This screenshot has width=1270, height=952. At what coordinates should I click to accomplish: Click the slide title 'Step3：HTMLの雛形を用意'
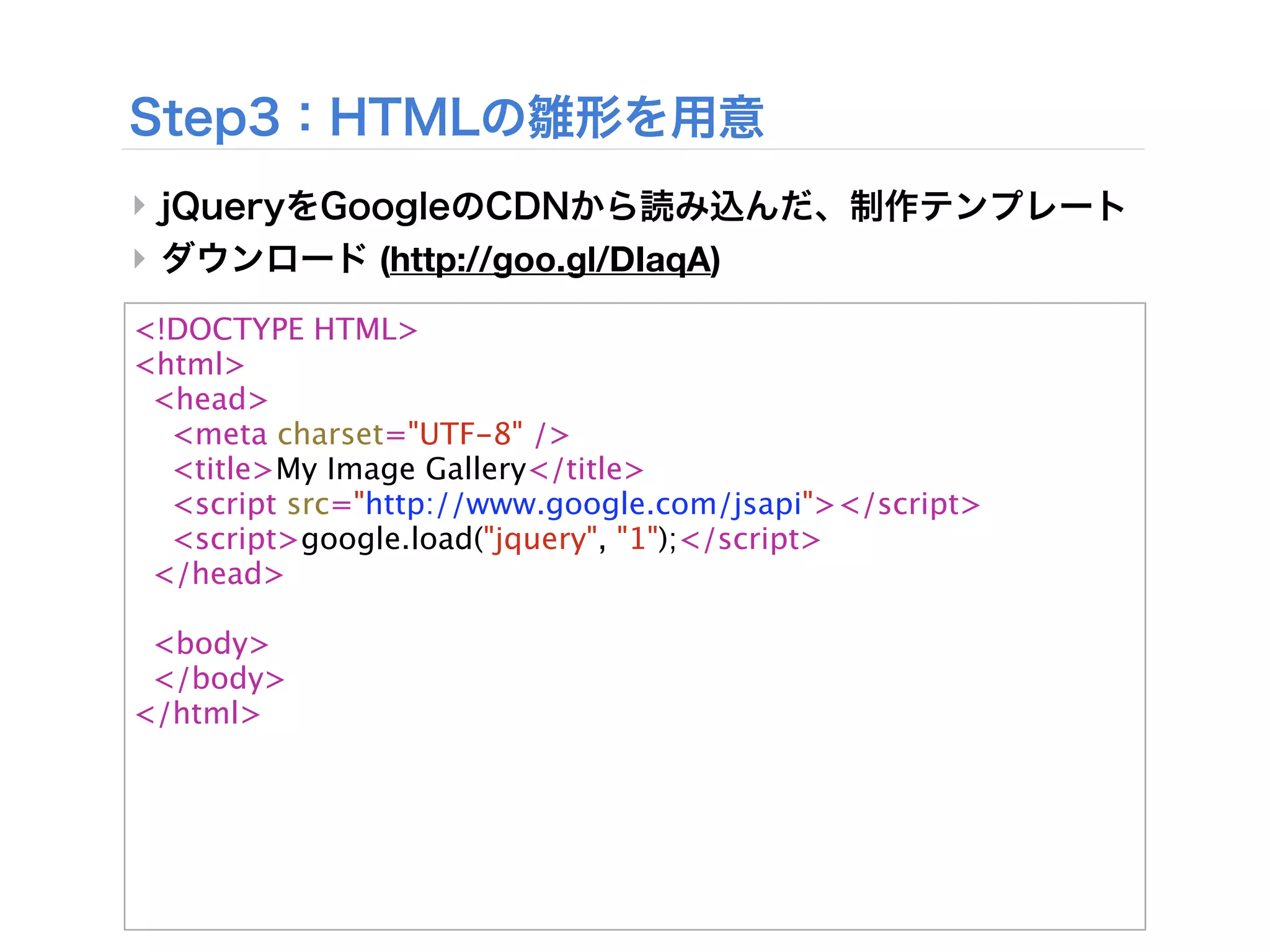click(x=446, y=117)
